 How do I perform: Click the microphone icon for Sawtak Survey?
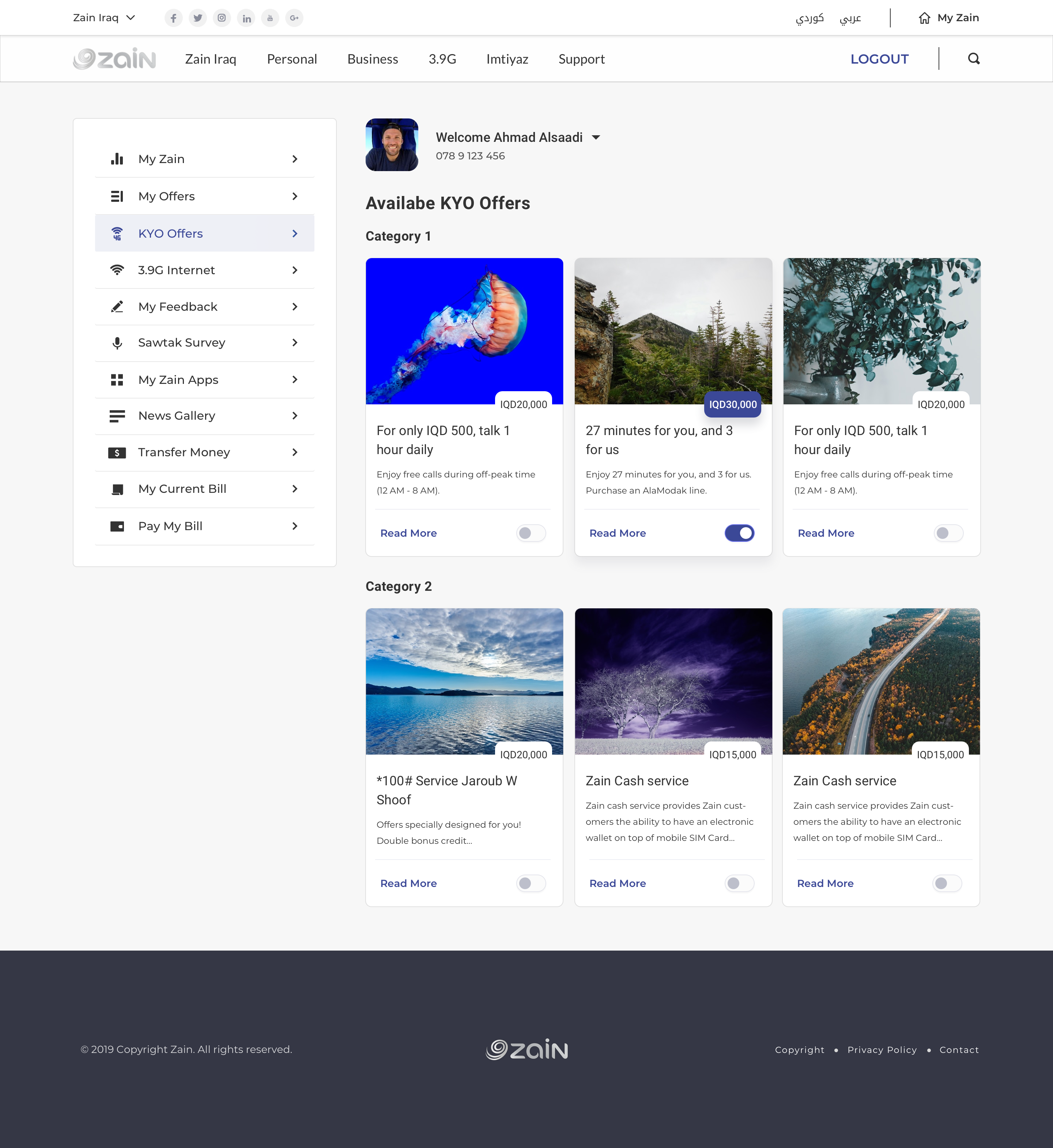pyautogui.click(x=117, y=343)
